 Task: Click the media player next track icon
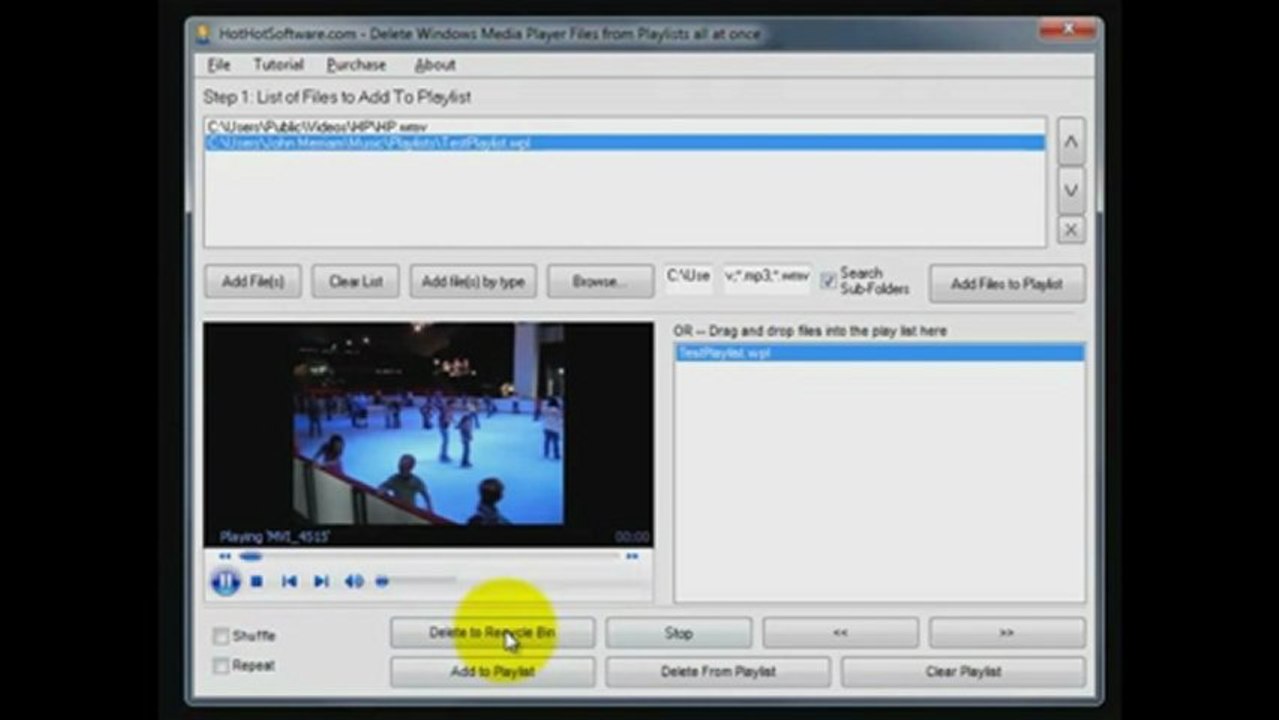[x=321, y=581]
